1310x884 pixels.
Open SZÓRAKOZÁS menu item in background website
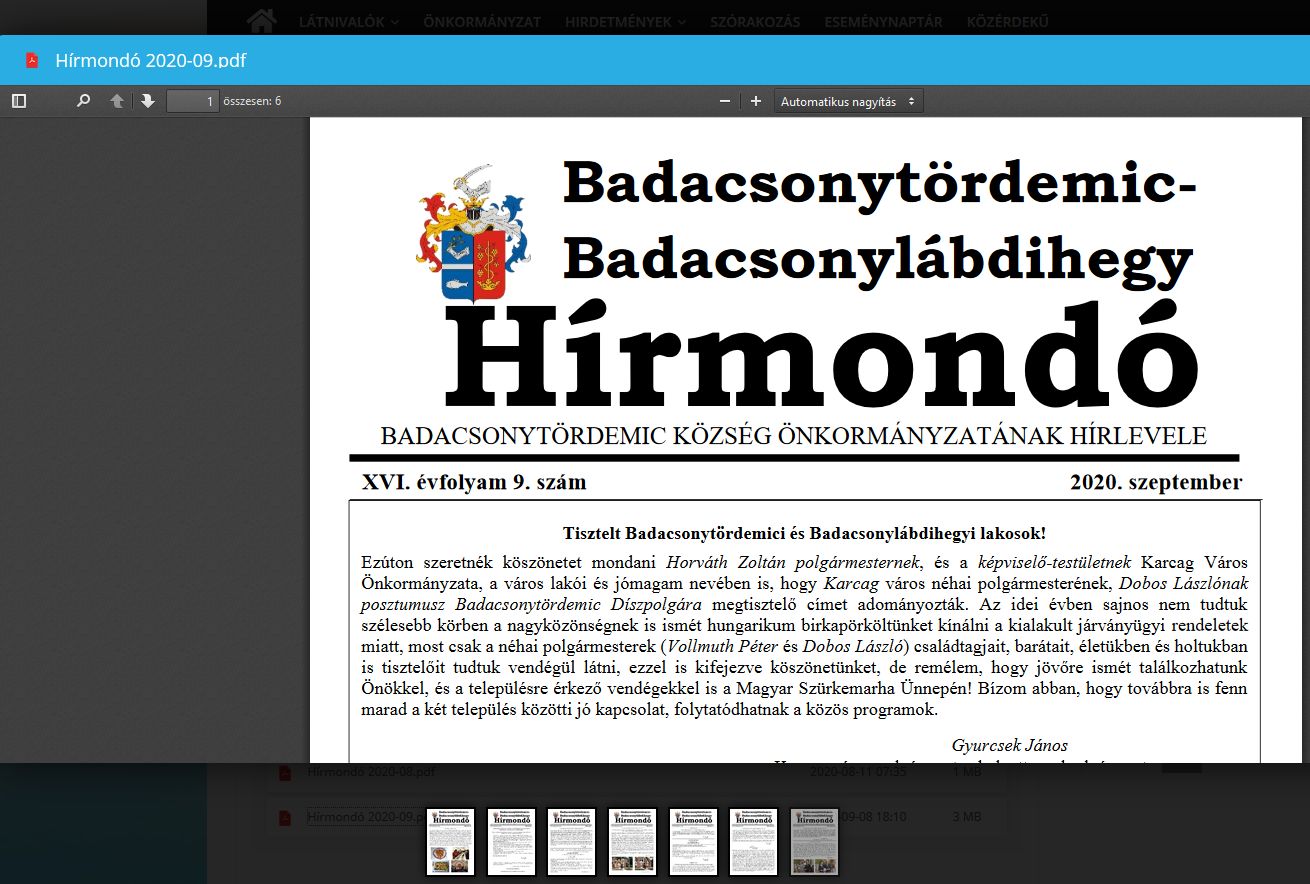tap(755, 21)
